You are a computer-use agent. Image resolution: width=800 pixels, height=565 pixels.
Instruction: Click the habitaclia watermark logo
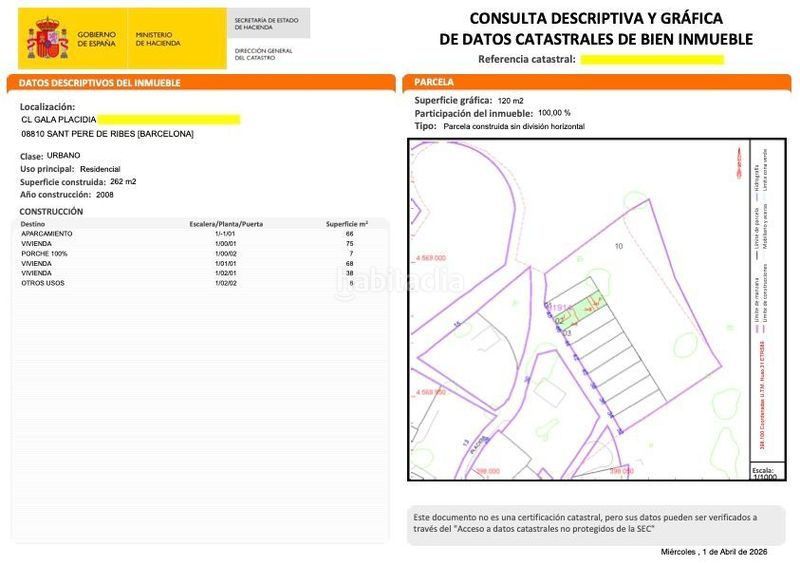click(x=399, y=283)
